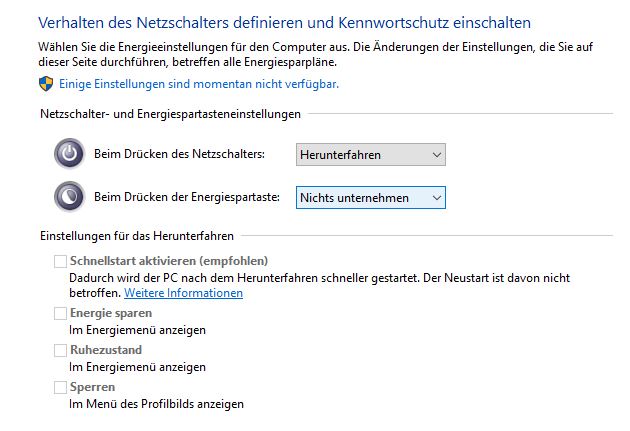Viewport: 630px width, 431px height.
Task: Toggle the 'Energie sparen' checkbox
Action: (60, 313)
